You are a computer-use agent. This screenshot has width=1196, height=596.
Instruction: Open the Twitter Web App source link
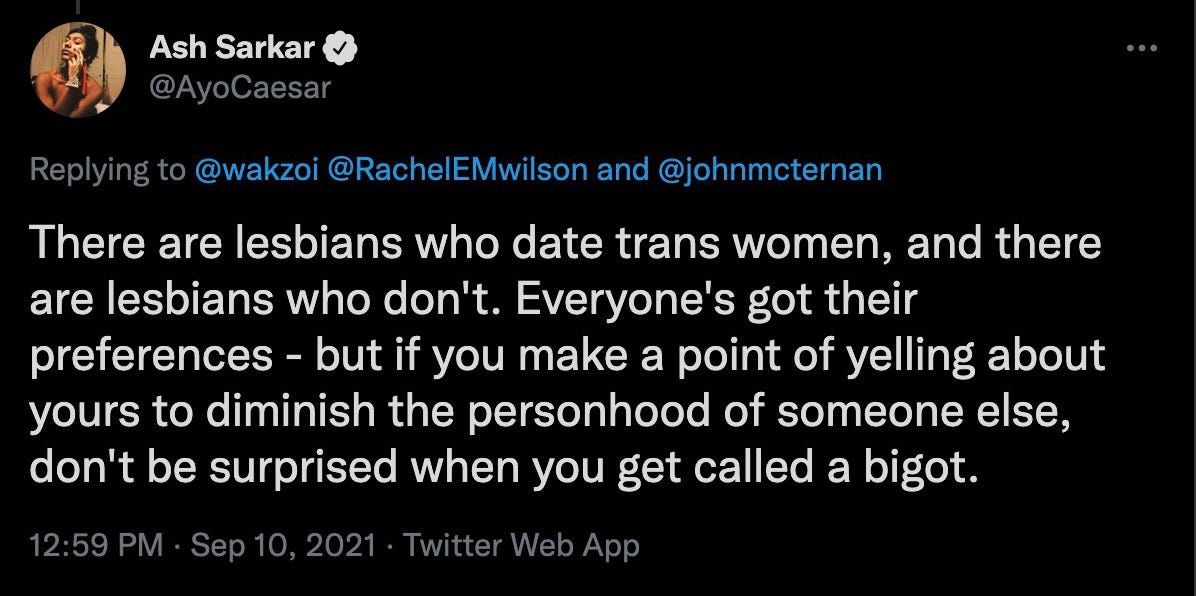pos(521,546)
